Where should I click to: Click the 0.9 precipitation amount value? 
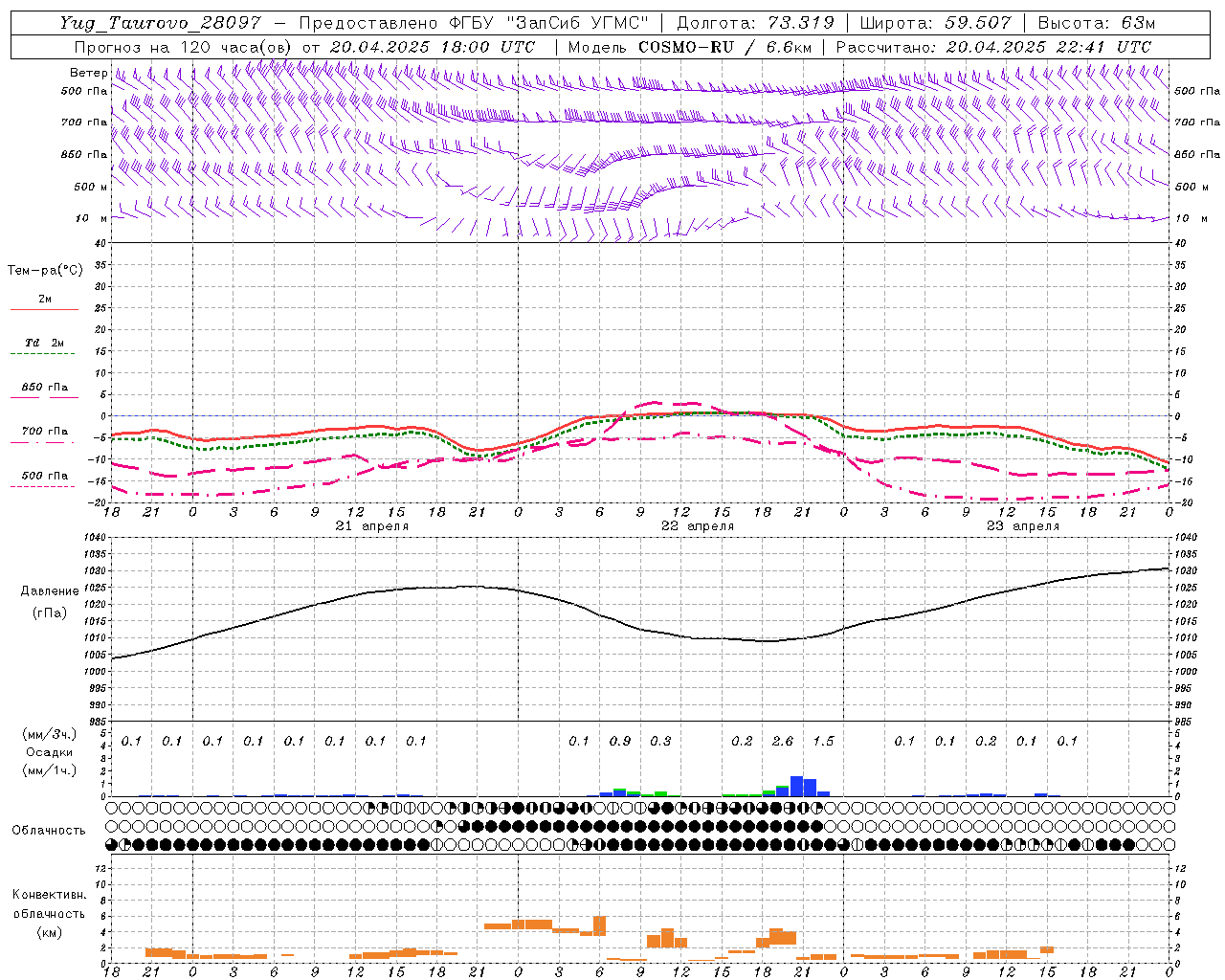[620, 741]
